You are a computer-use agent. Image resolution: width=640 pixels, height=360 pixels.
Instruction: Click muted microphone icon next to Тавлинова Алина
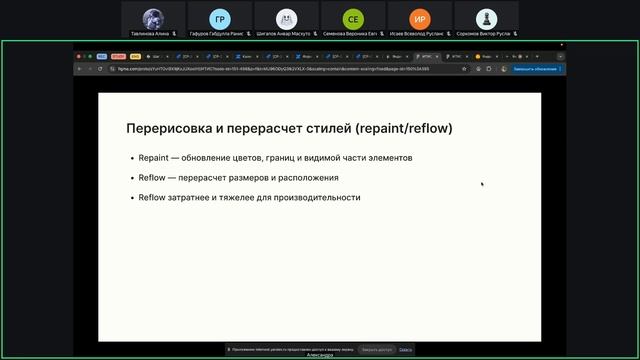pyautogui.click(x=174, y=34)
